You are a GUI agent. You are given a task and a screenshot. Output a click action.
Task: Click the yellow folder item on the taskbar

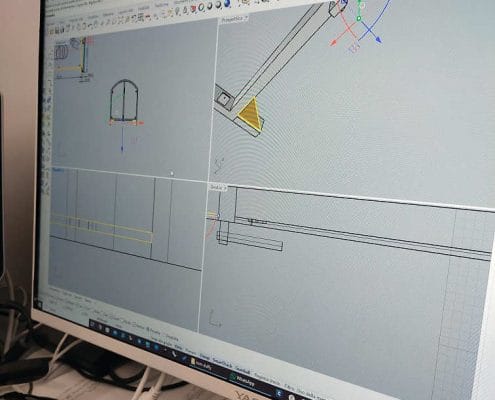[x=200, y=364]
